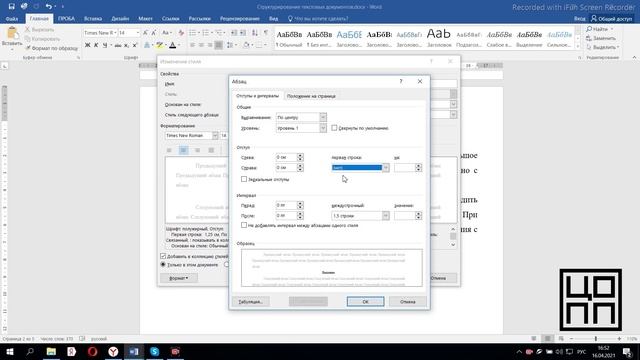Click the Increase Font Size icon
Viewport: 640px width, 360px height.
click(146, 33)
